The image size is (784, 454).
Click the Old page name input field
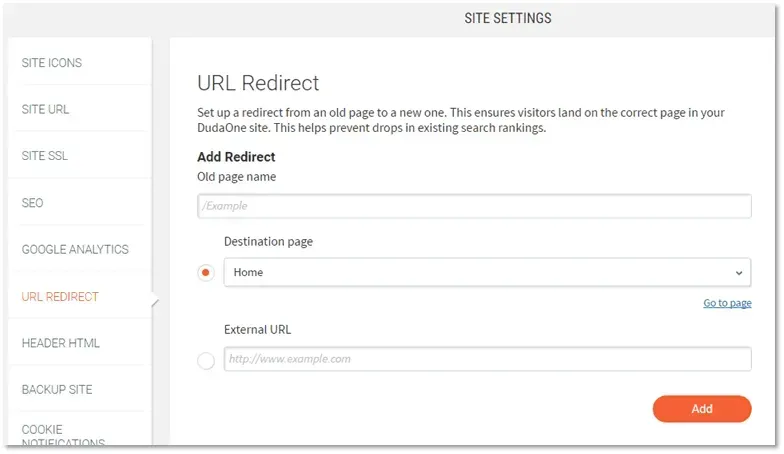pyautogui.click(x=474, y=206)
